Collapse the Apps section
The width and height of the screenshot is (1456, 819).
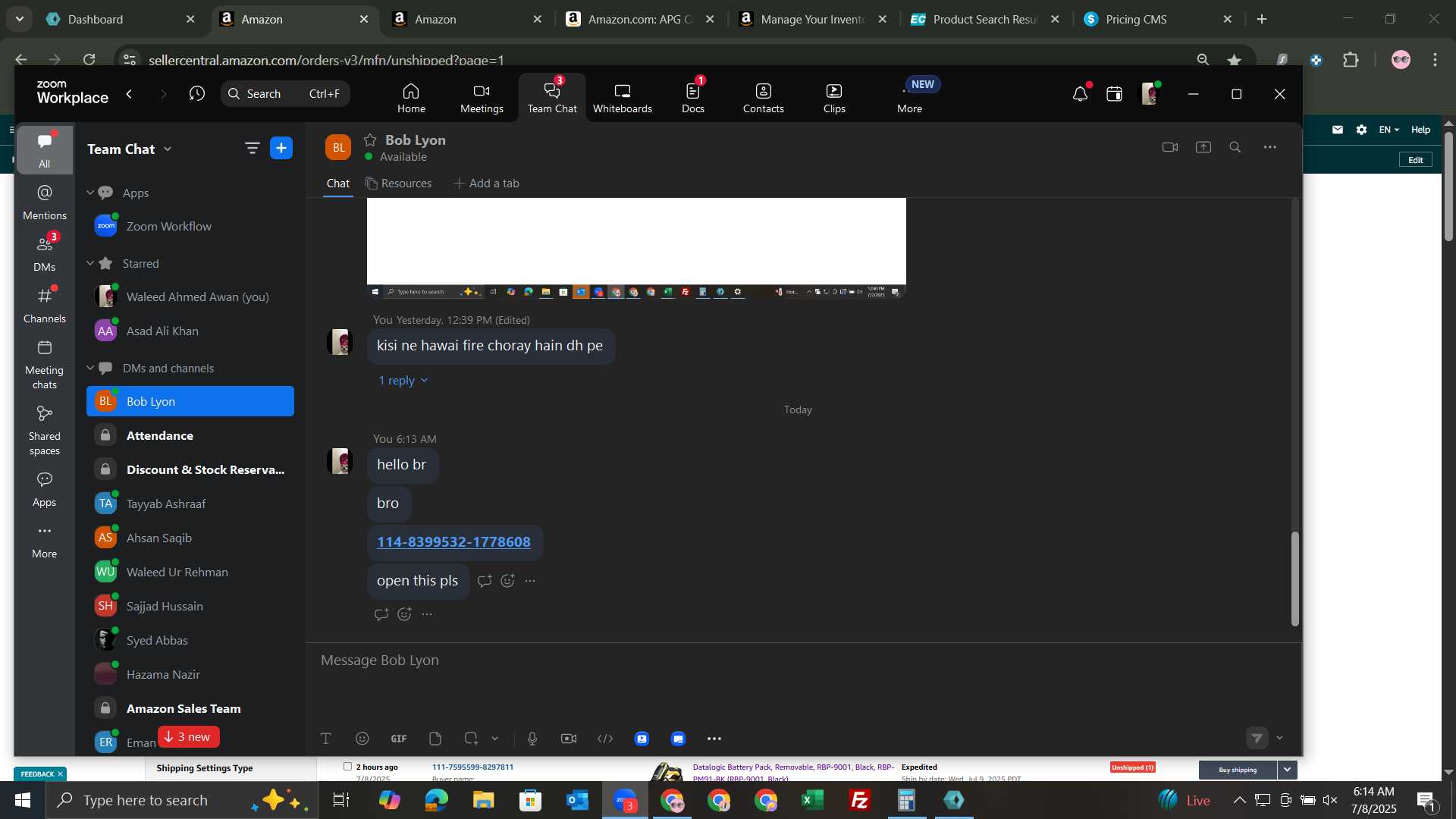[90, 193]
